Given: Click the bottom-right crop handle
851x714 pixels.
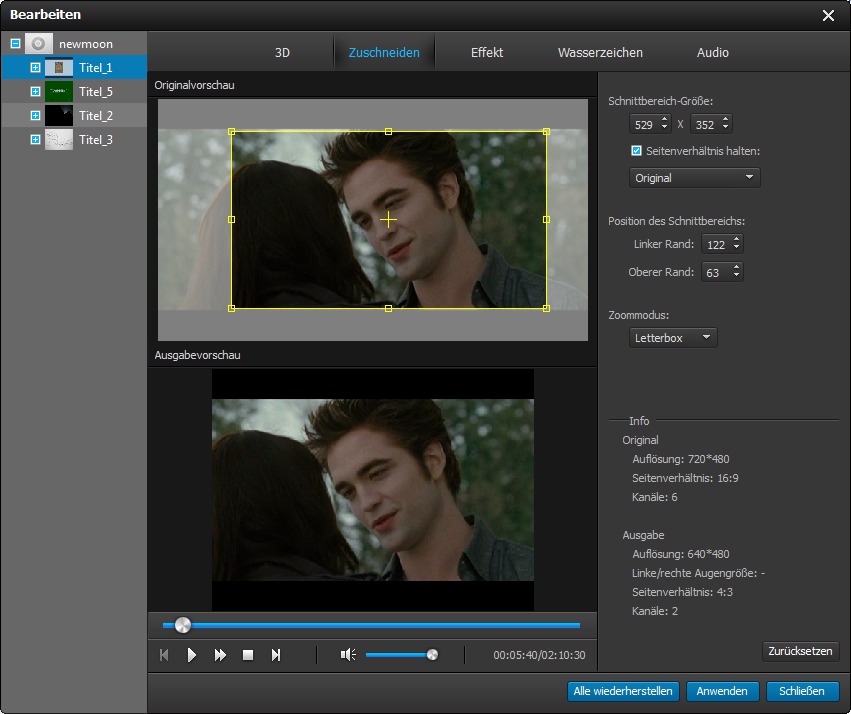Looking at the screenshot, I should [547, 308].
